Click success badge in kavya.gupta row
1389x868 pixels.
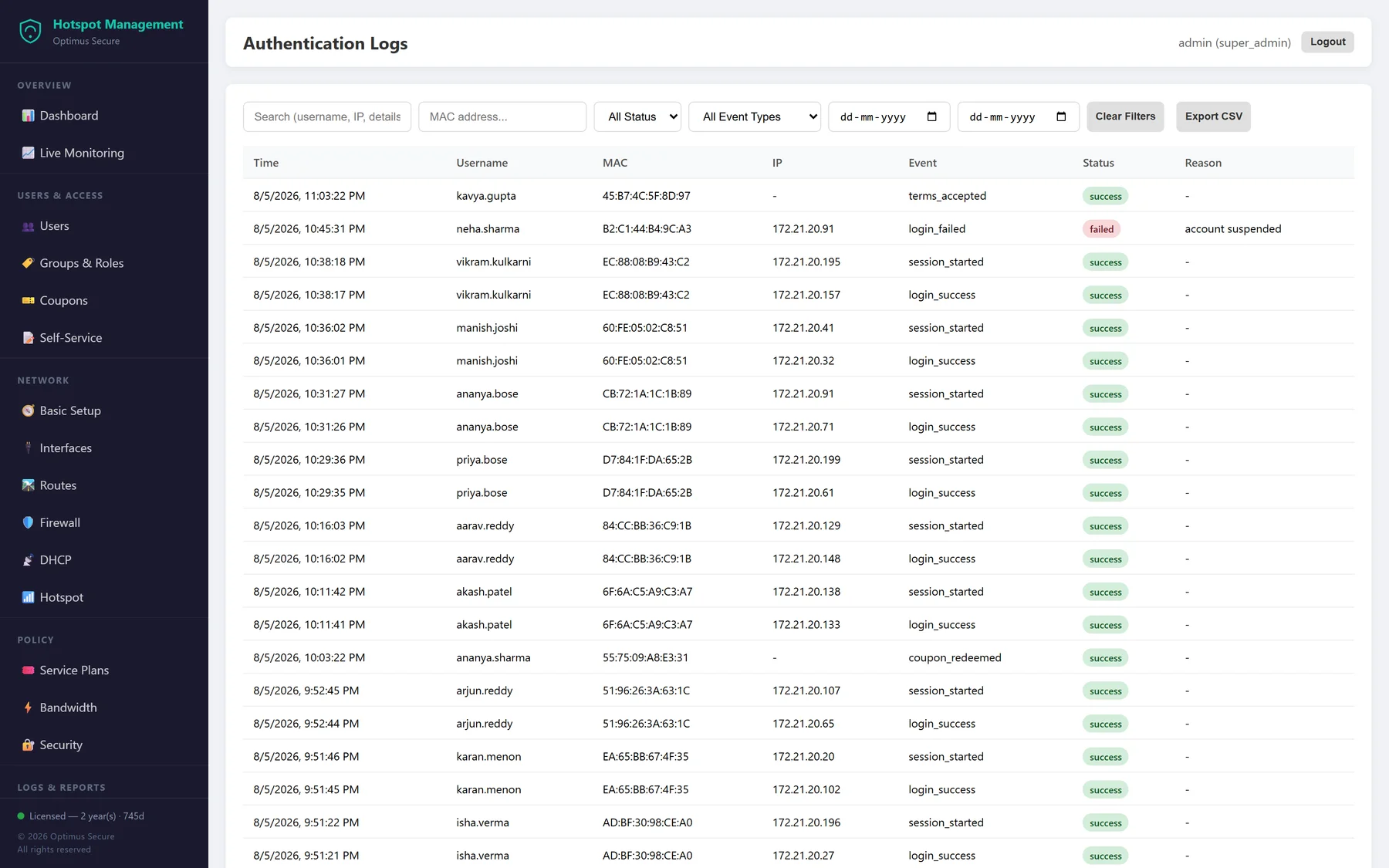click(1105, 196)
